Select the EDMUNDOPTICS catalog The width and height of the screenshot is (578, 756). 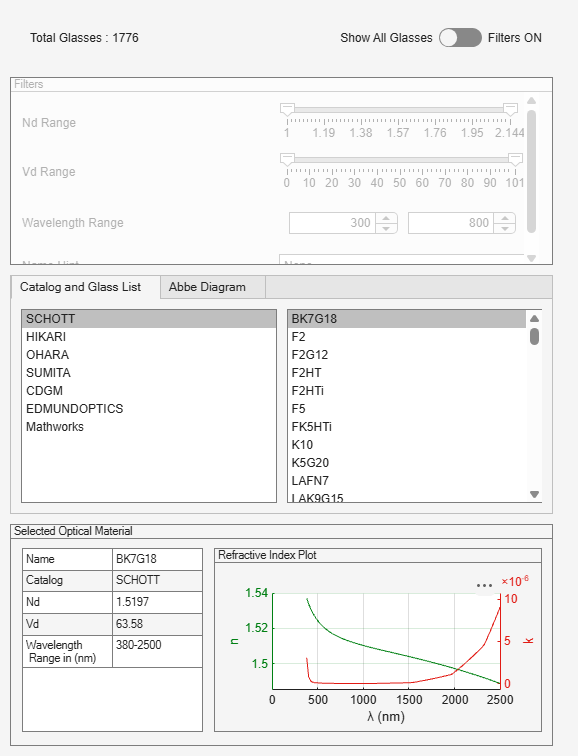pos(149,409)
